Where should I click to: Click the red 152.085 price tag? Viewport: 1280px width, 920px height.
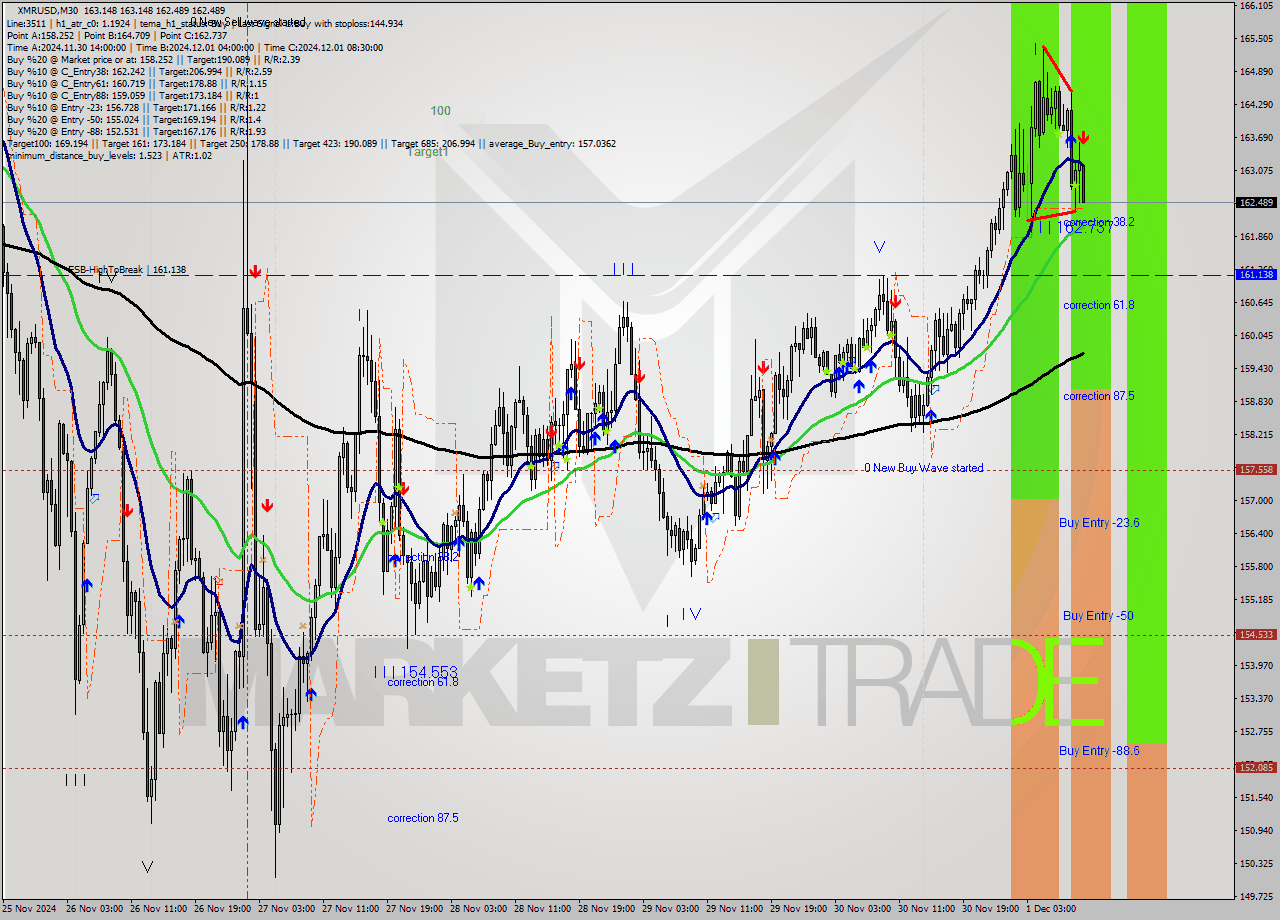click(x=1256, y=767)
